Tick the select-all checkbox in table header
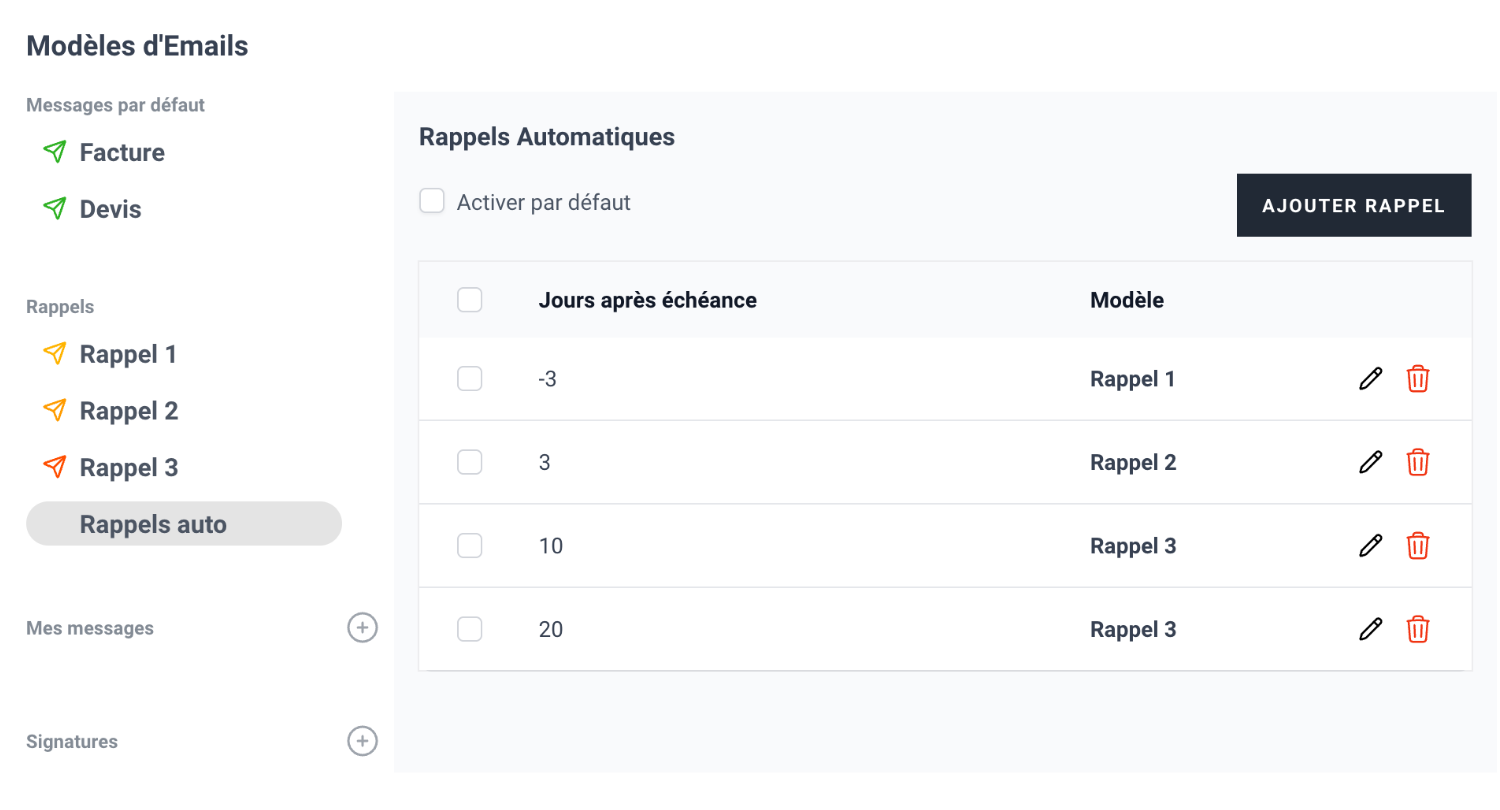1500x810 pixels. 470,300
